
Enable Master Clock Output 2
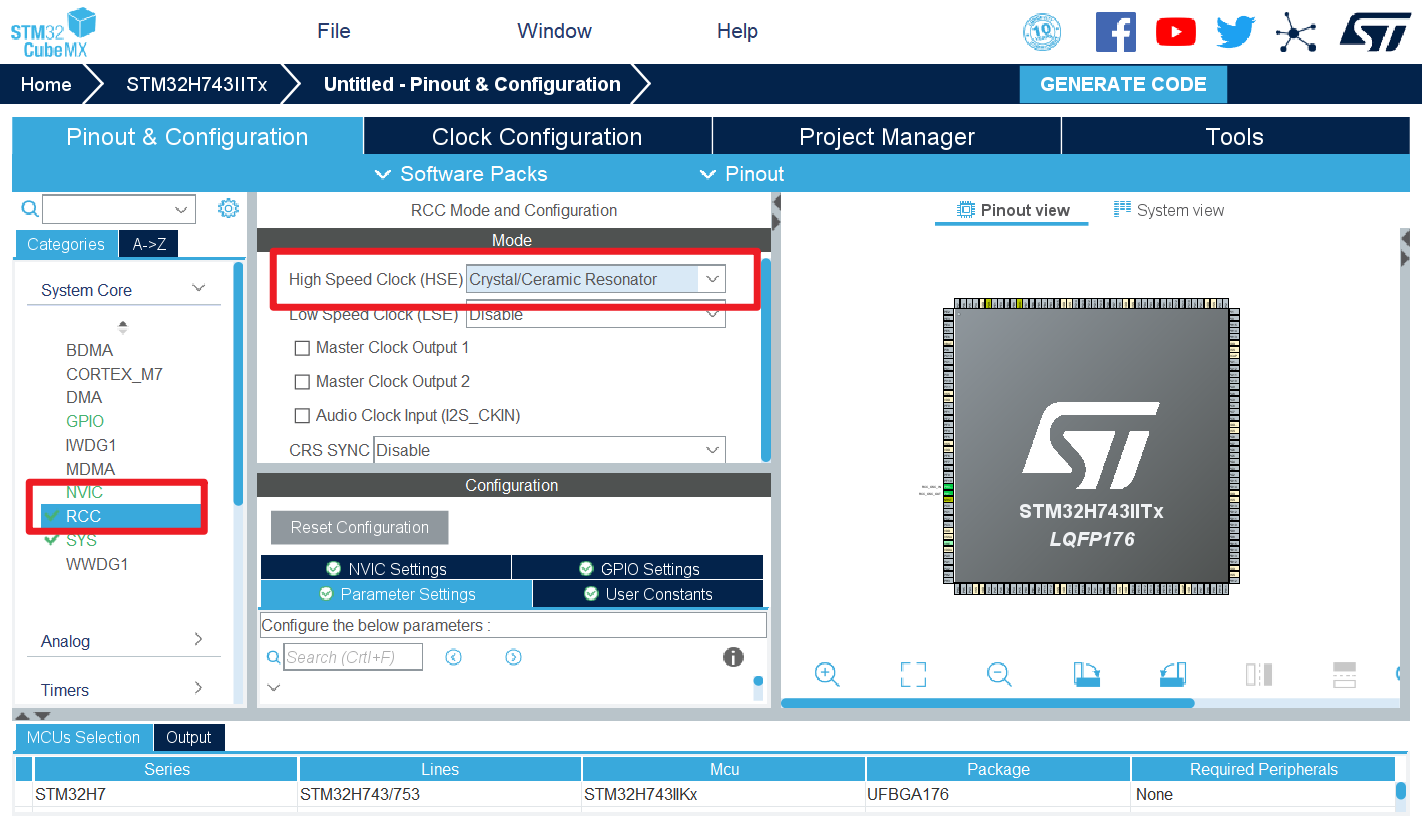click(x=302, y=381)
